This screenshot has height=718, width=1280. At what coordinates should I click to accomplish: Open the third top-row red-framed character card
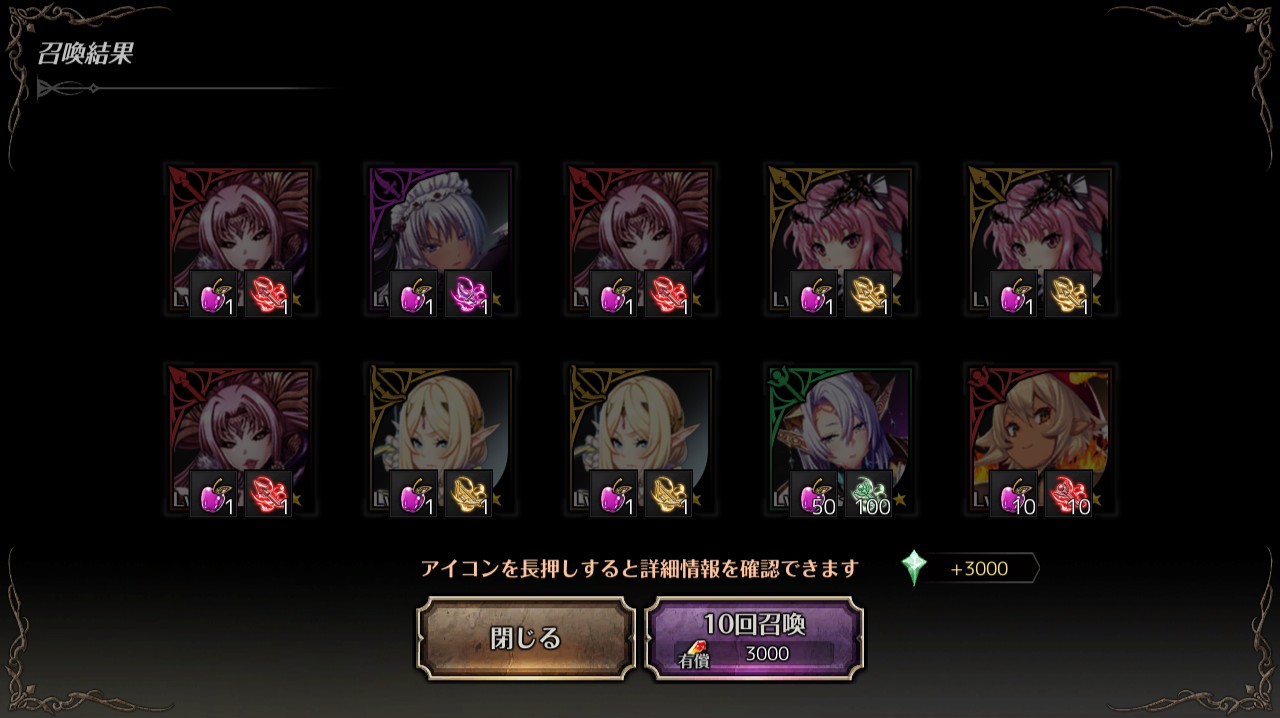tap(641, 240)
